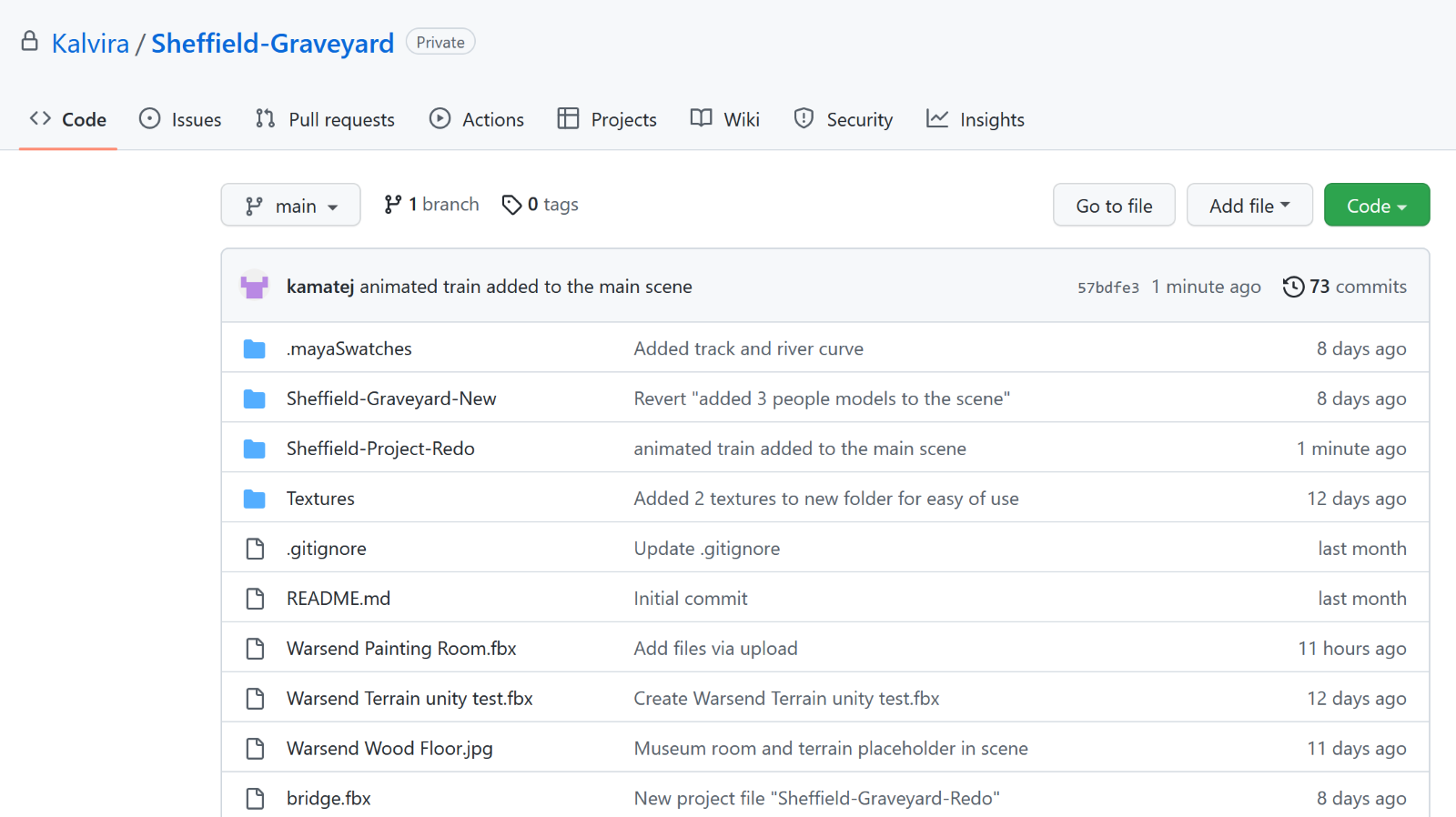Open the .gitignore file

coord(327,549)
